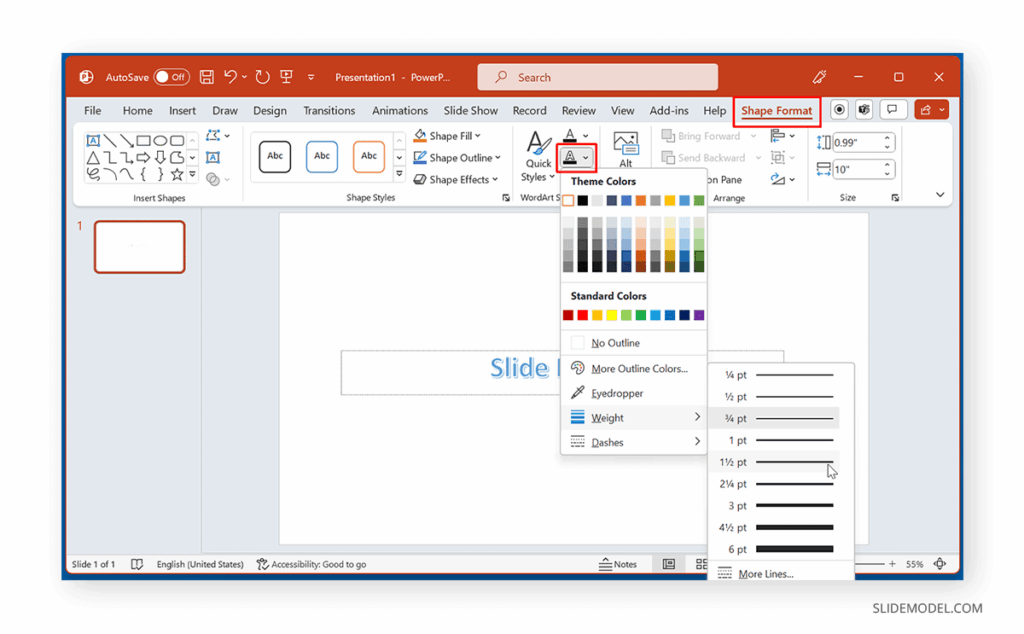The width and height of the screenshot is (1024, 634).
Task: Select the Text Box shape
Action: click(x=93, y=140)
